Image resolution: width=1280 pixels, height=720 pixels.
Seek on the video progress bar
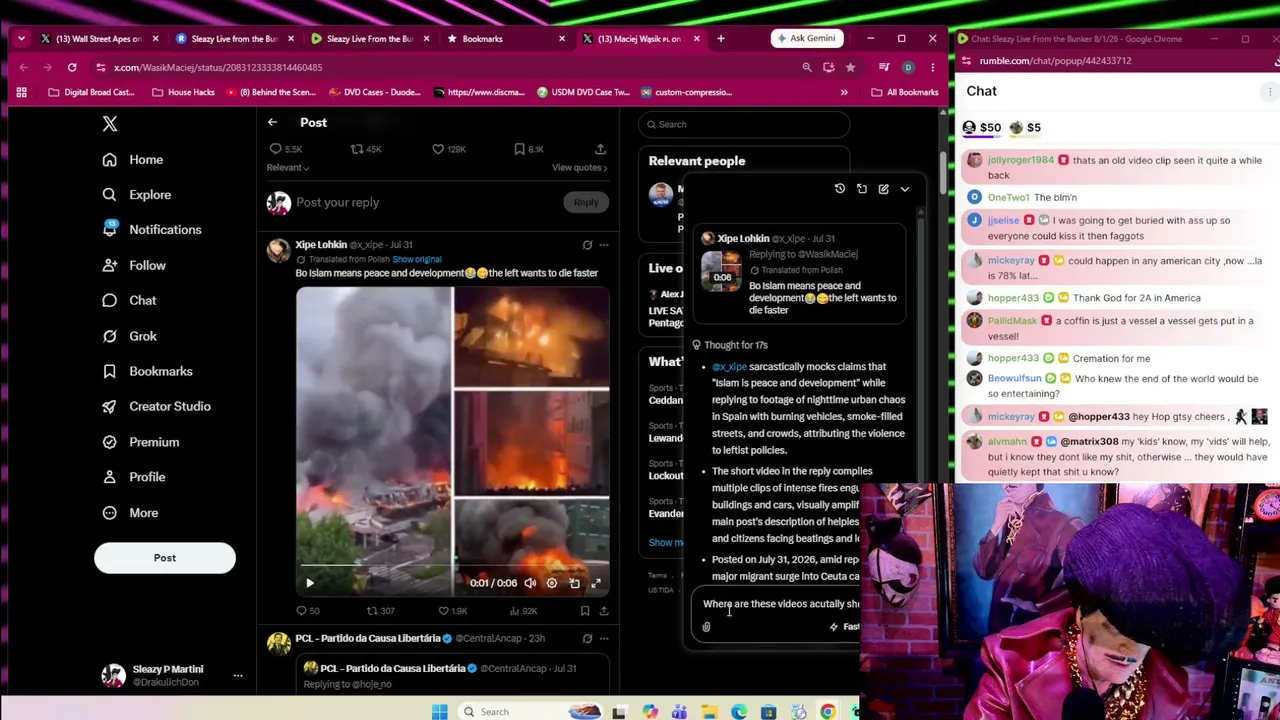(x=452, y=567)
